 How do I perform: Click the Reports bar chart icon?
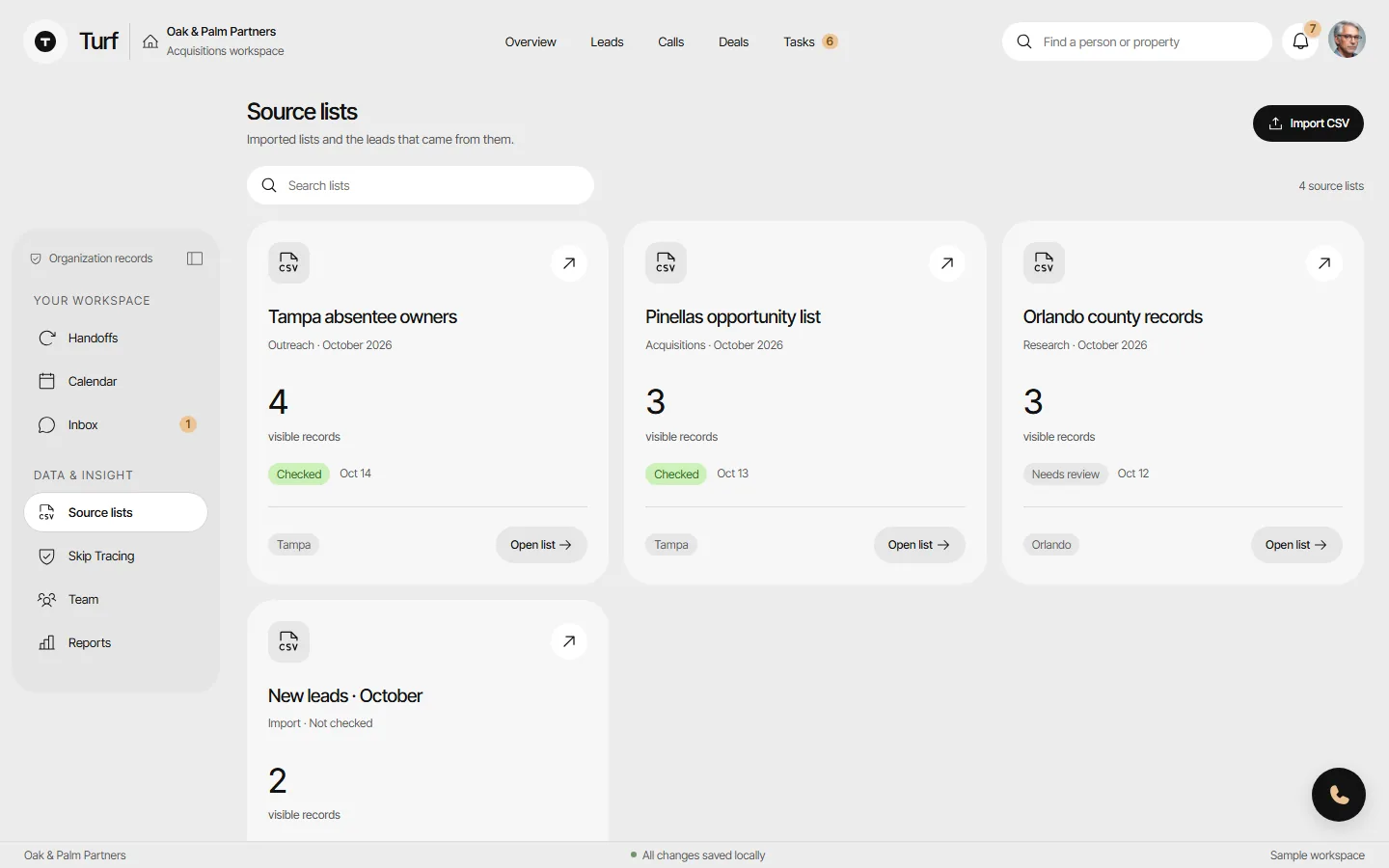tap(46, 643)
